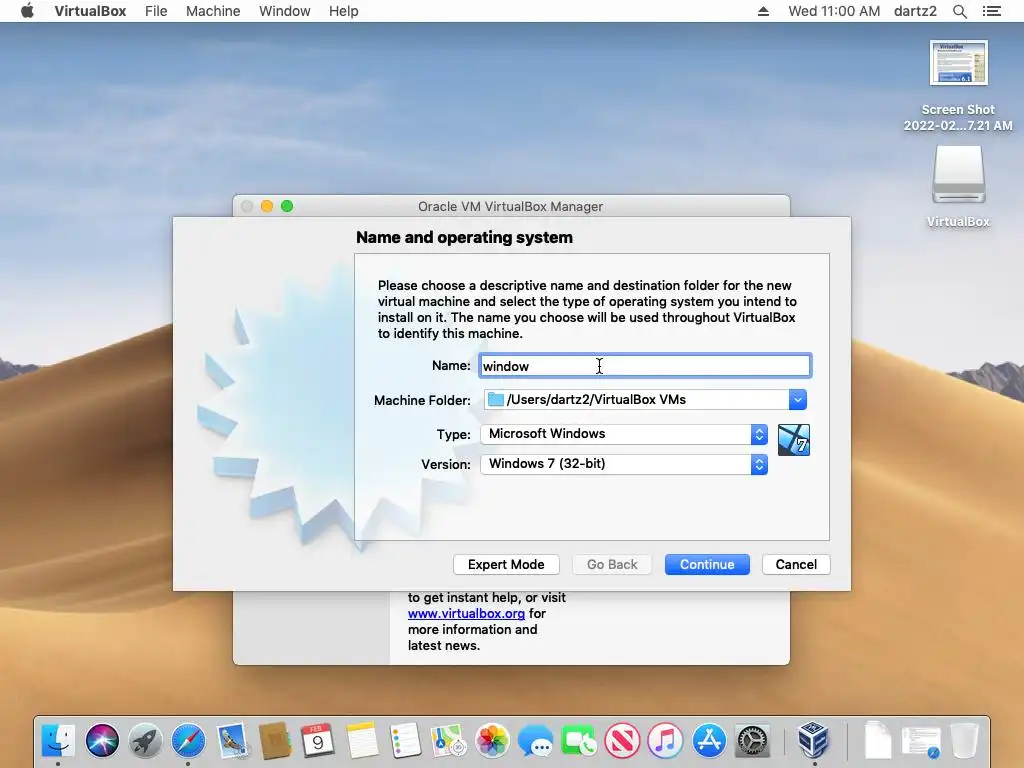Launch Siri from the dock
1024x768 pixels.
coord(102,741)
